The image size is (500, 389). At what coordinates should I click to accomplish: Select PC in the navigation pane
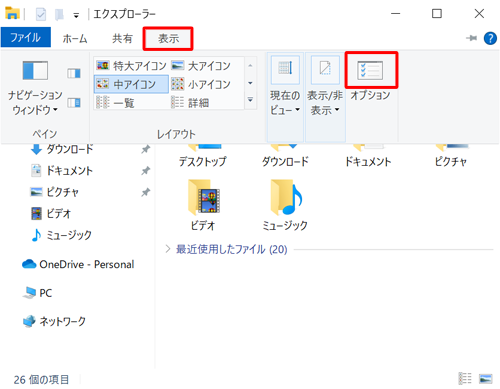pos(46,293)
